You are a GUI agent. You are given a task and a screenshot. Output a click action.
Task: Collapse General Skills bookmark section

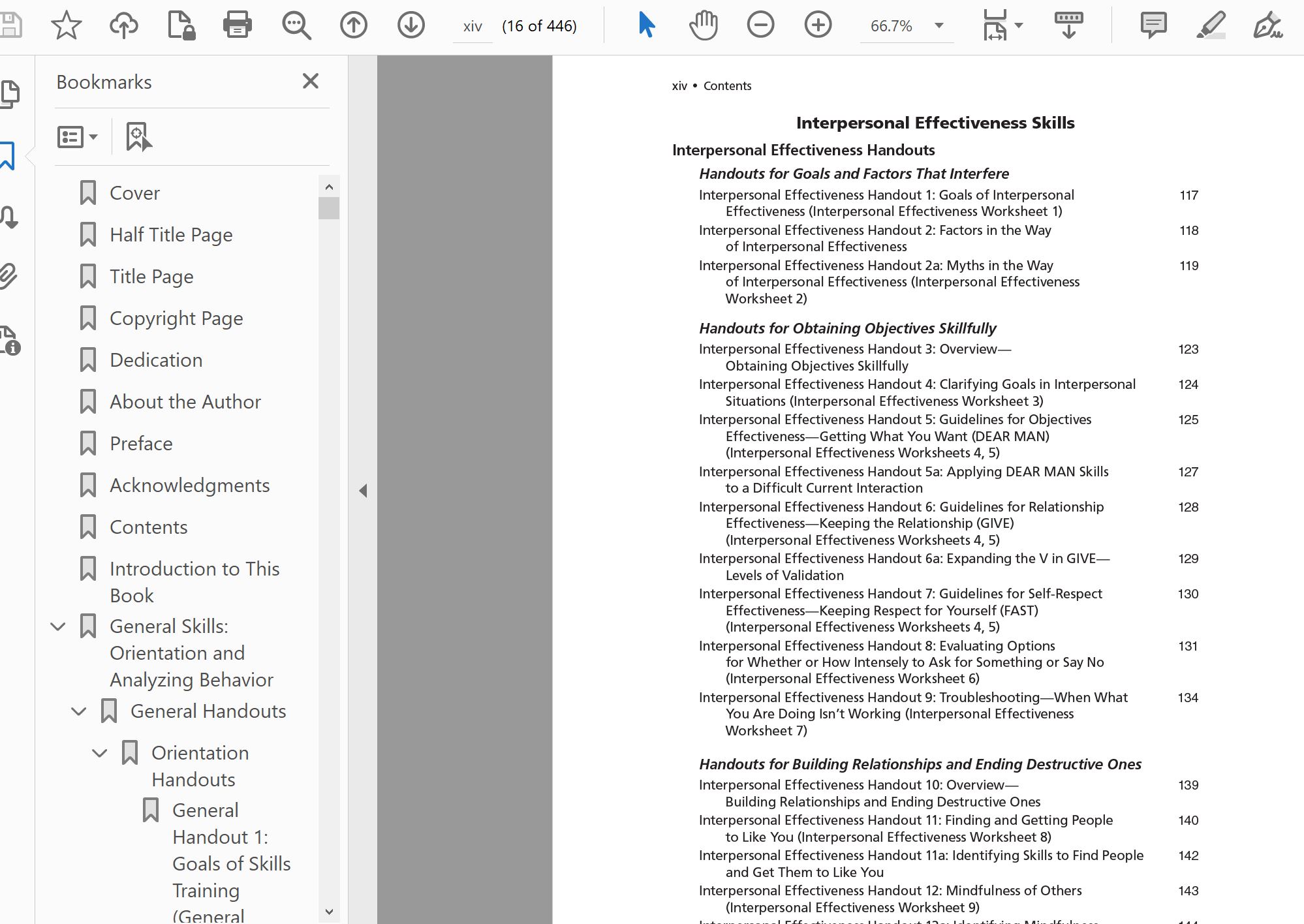pyautogui.click(x=58, y=626)
